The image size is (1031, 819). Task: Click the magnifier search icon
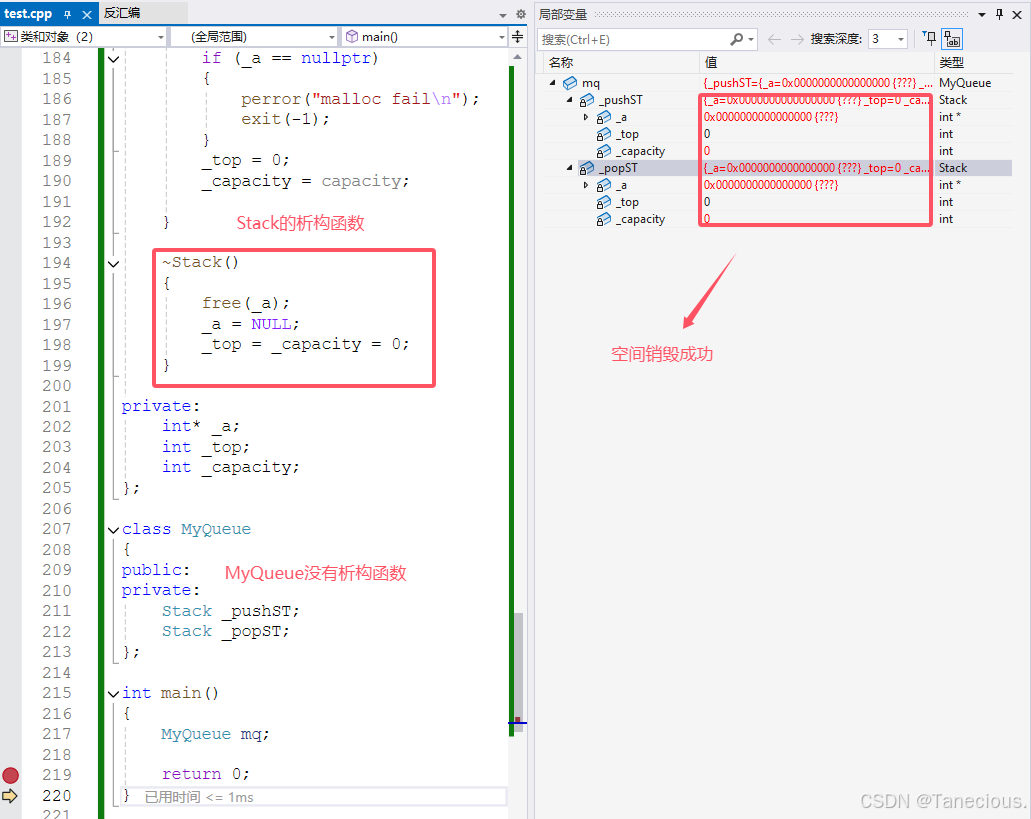coord(737,39)
